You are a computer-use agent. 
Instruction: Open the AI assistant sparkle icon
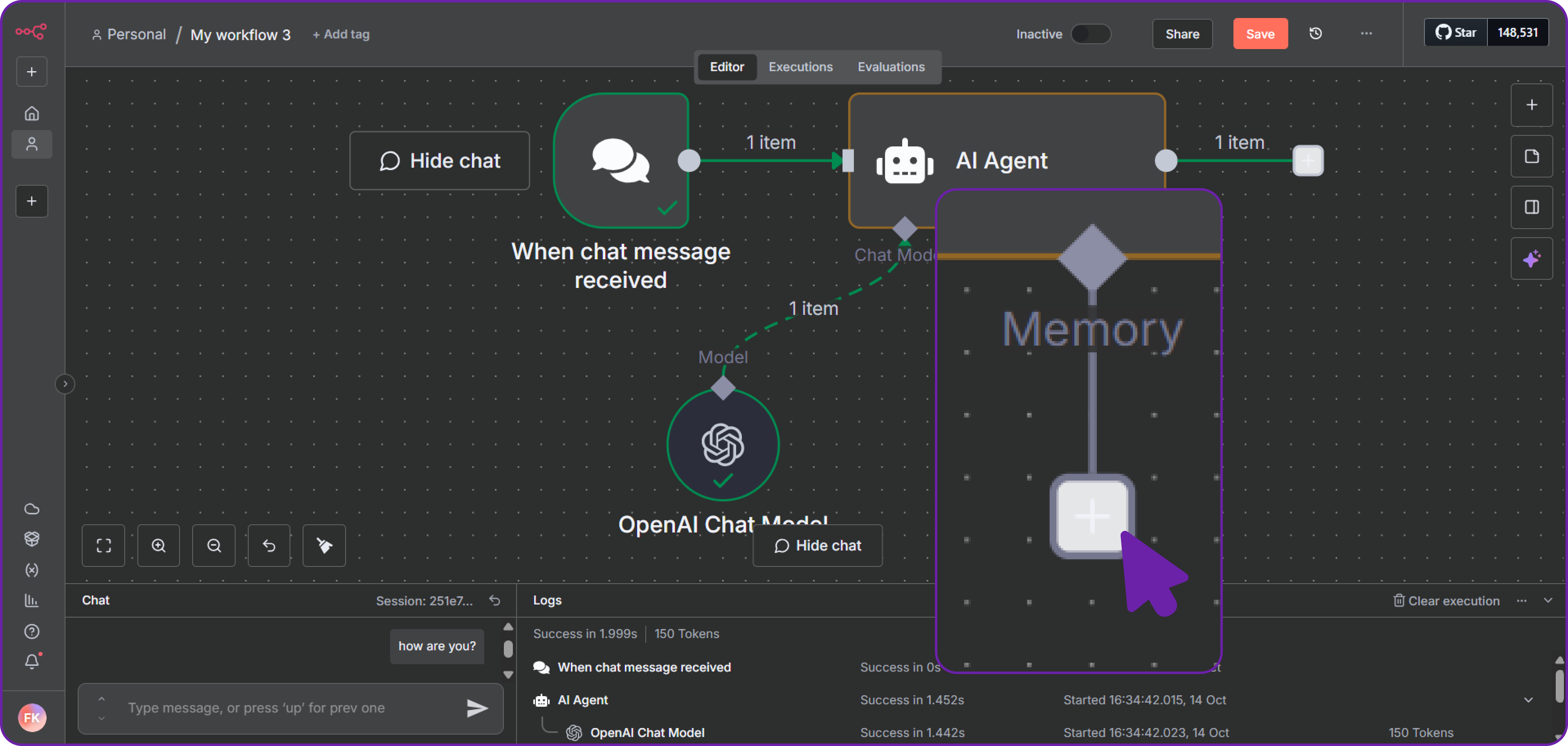(x=1532, y=258)
